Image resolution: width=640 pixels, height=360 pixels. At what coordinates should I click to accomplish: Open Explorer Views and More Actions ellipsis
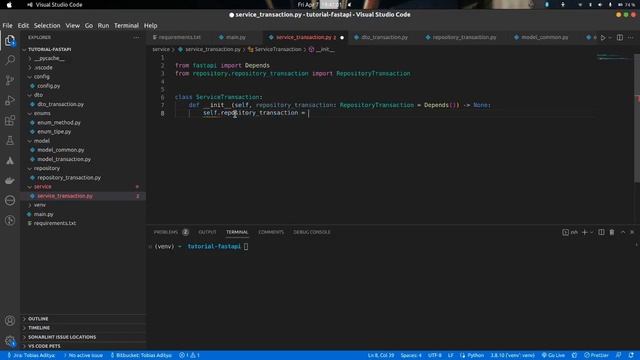pos(136,38)
